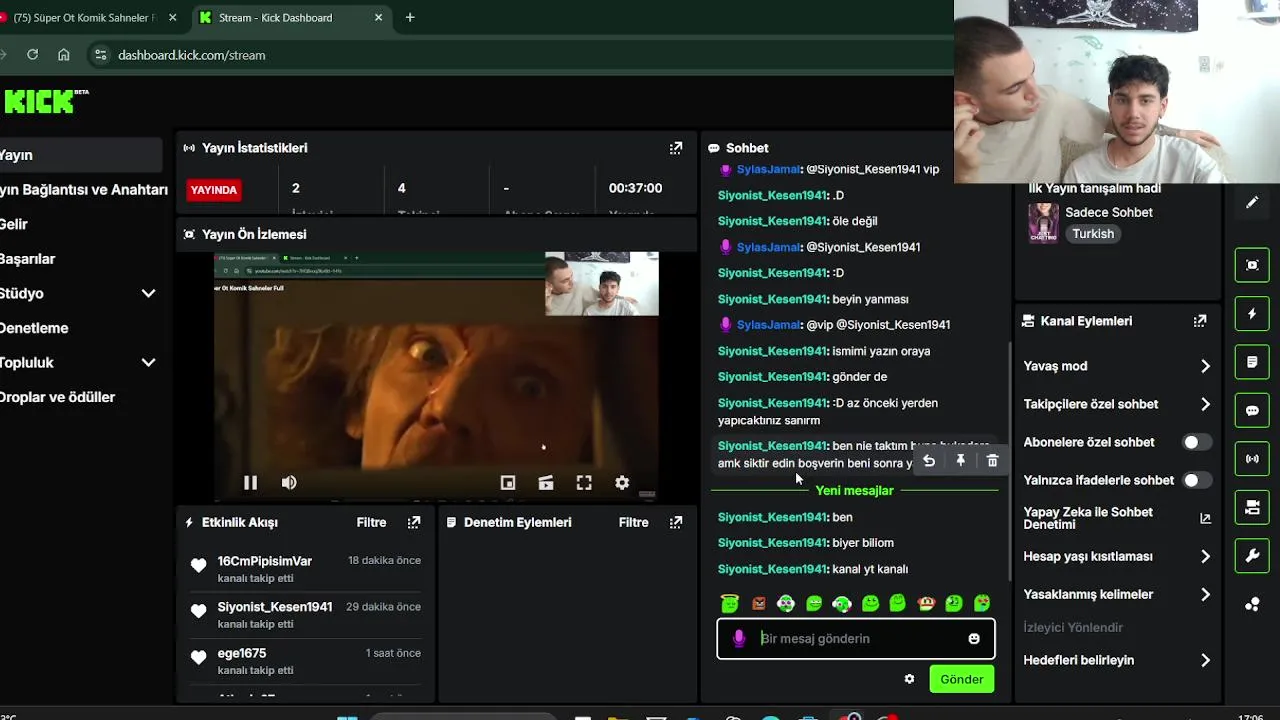The height and width of the screenshot is (720, 1280).
Task: Pin the hovered chat message
Action: (x=961, y=461)
